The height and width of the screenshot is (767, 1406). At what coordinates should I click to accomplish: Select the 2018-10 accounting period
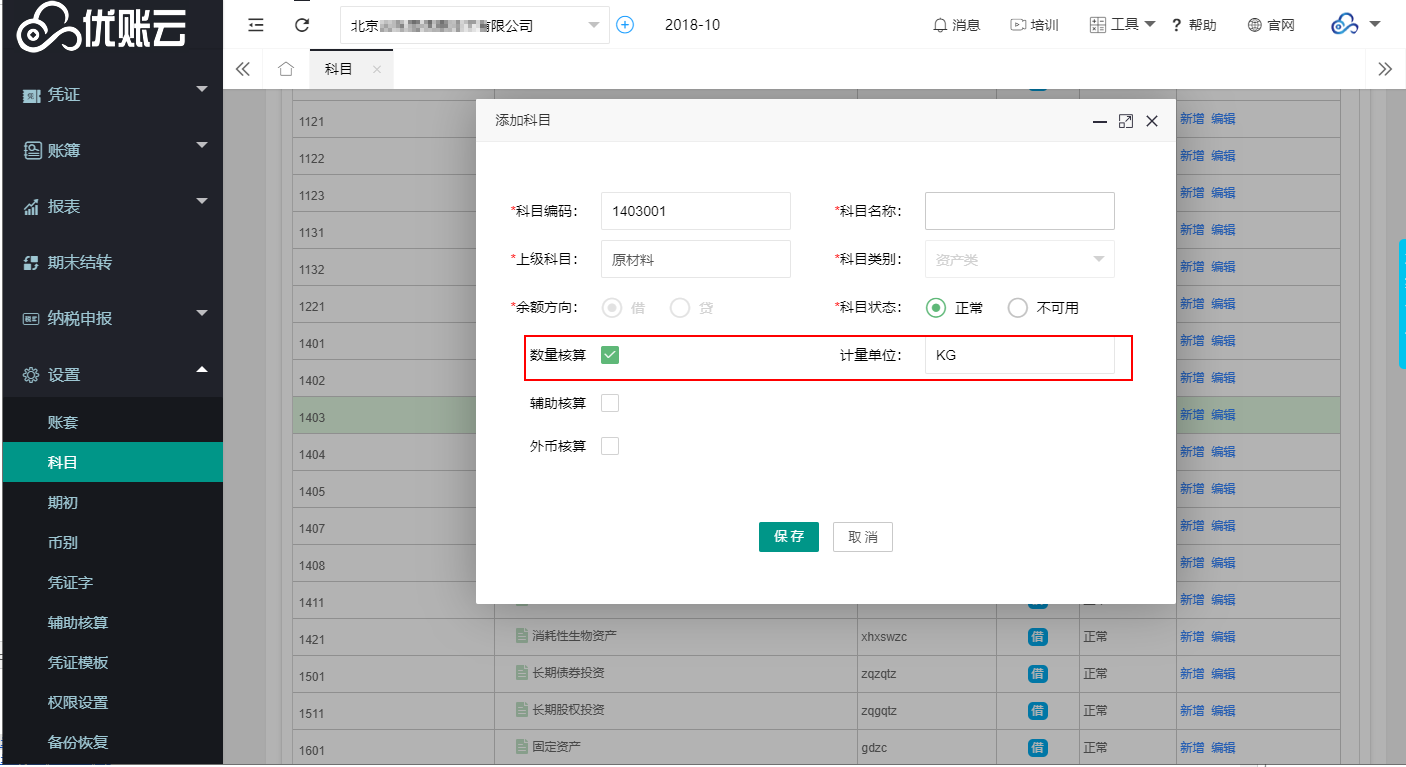tap(692, 25)
